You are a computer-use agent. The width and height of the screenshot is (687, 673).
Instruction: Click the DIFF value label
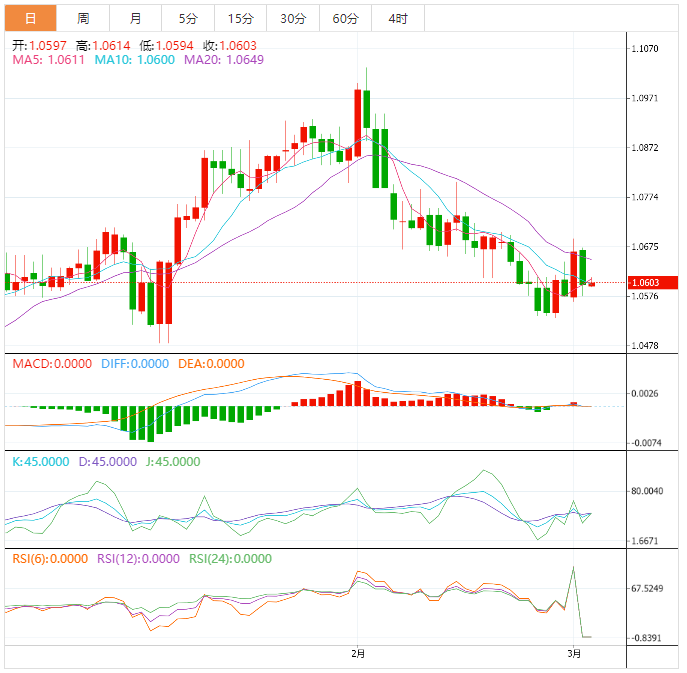coord(134,364)
